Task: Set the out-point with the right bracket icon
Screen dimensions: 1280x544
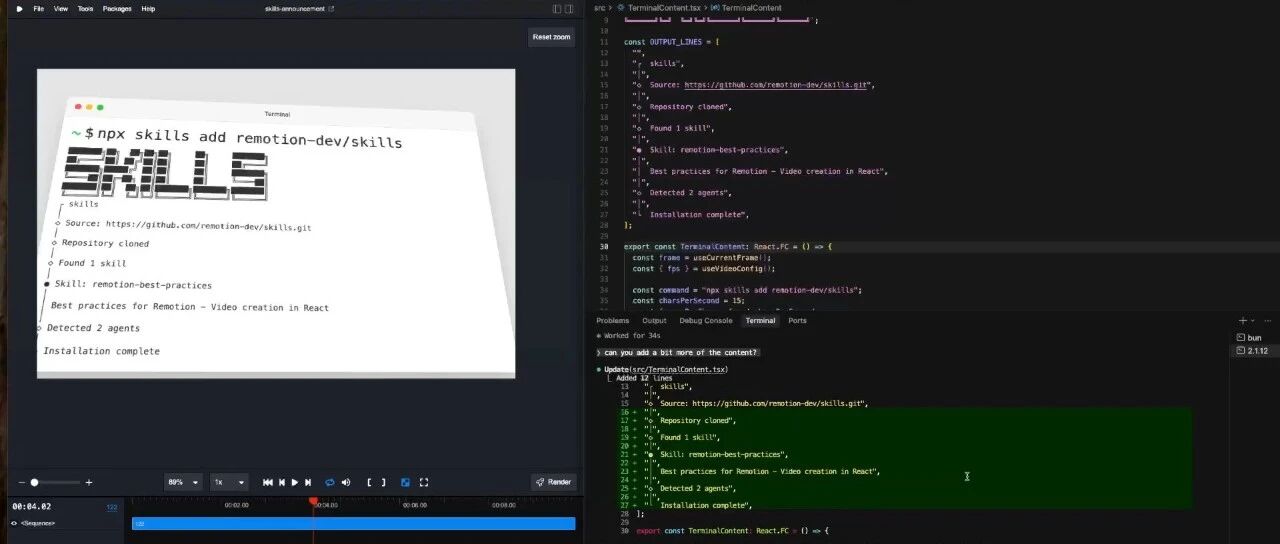Action: (383, 482)
